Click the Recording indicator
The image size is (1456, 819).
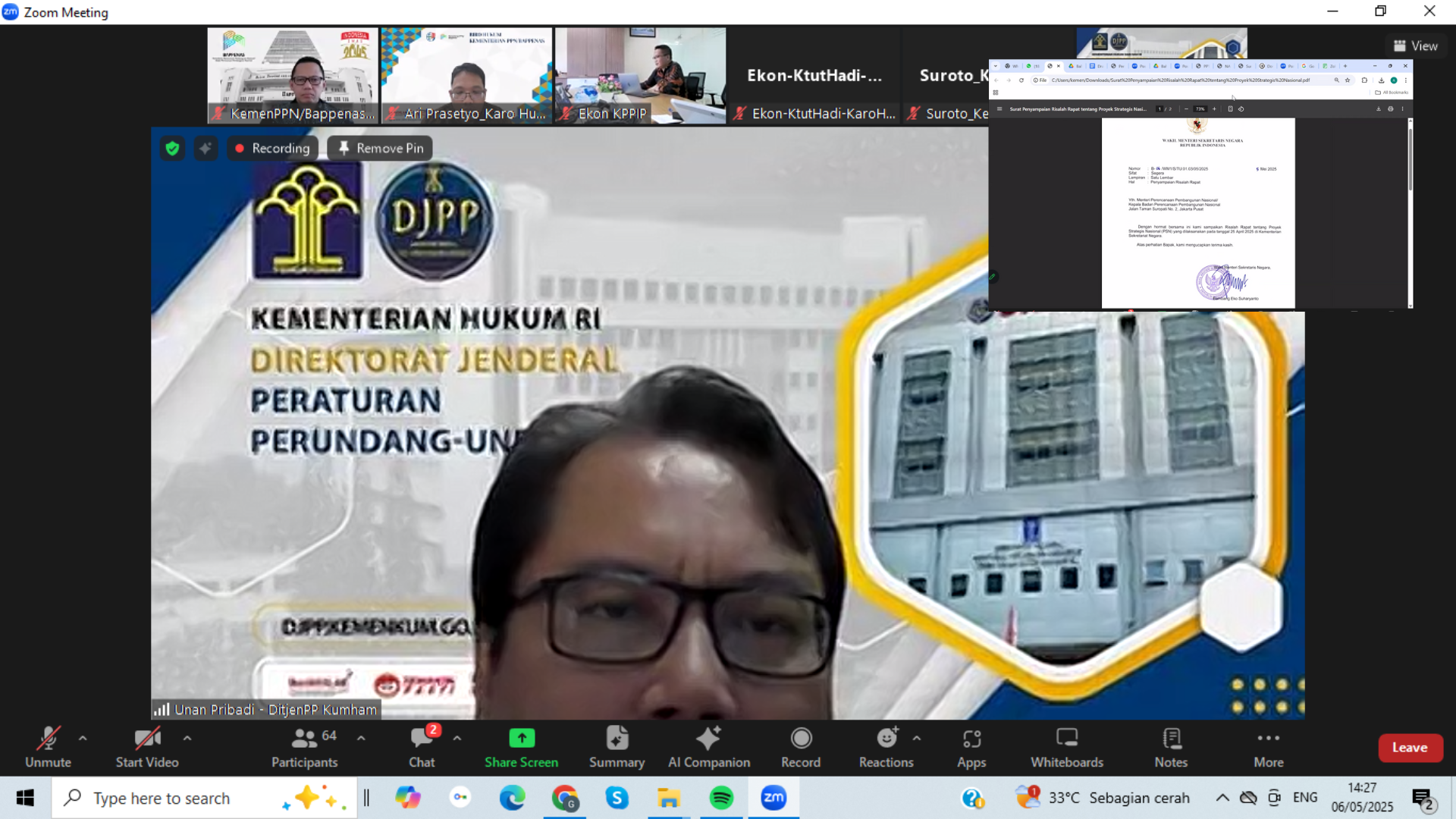pos(272,149)
